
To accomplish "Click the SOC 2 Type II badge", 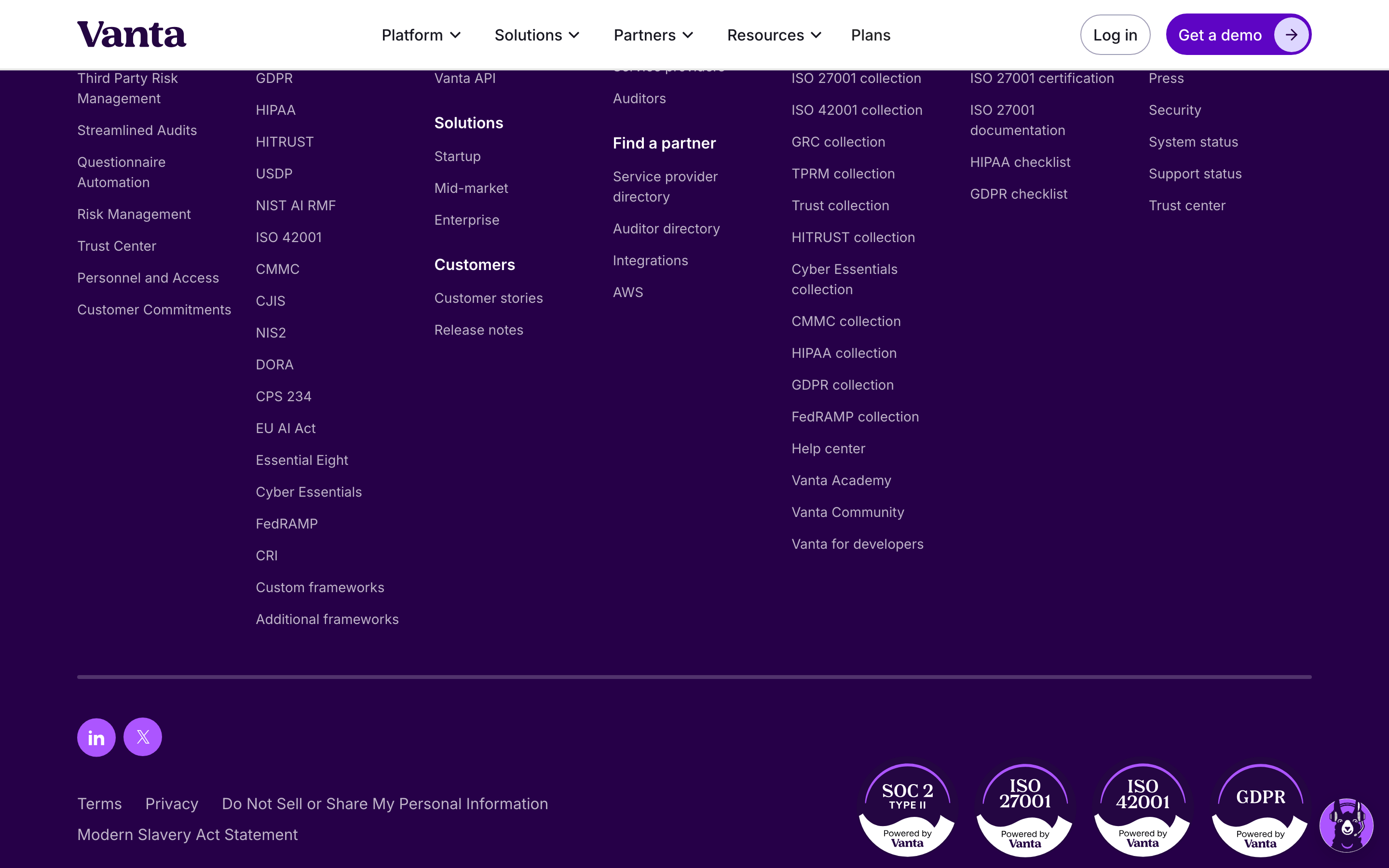I will 908,810.
